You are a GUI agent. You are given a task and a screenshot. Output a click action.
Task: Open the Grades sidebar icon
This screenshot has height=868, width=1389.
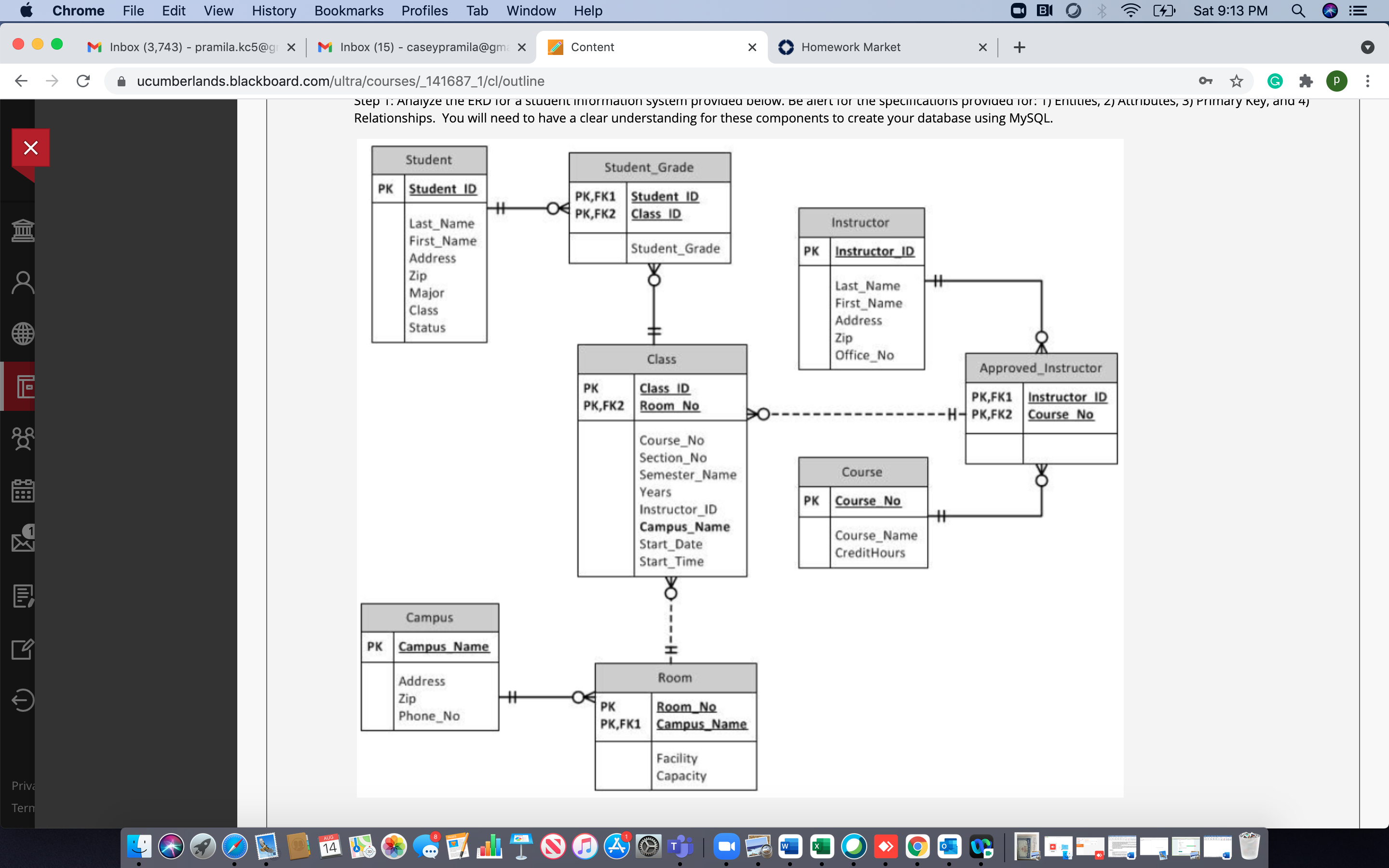point(23,596)
